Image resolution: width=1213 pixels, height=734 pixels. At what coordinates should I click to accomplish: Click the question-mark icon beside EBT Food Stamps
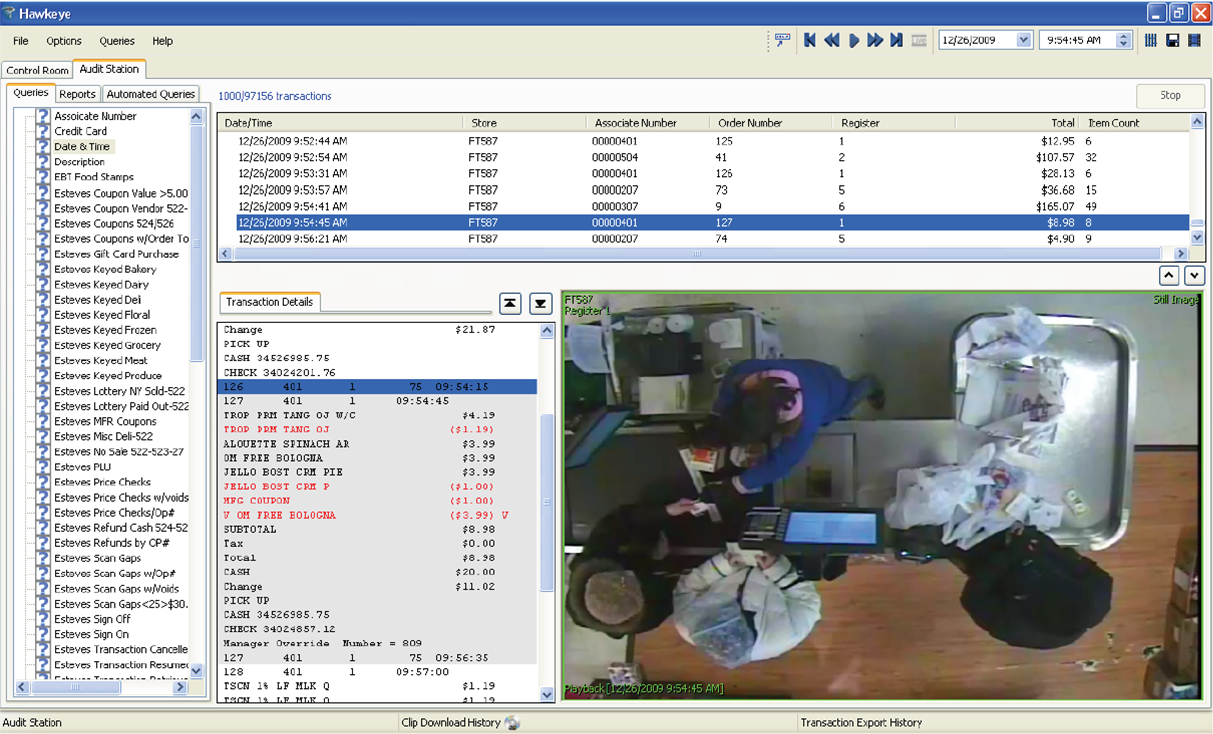[43, 177]
